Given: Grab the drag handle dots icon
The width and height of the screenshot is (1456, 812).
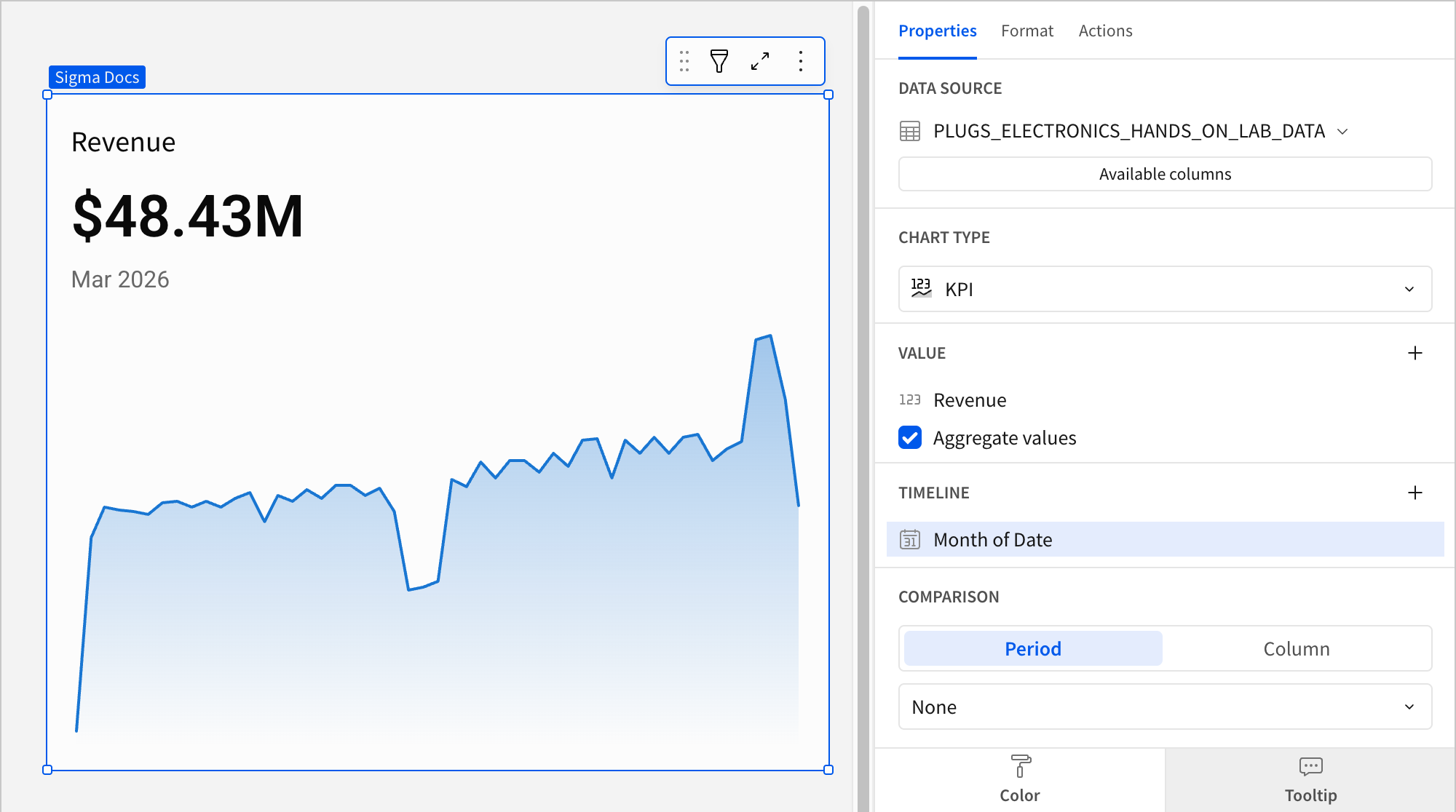Looking at the screenshot, I should pos(684,61).
